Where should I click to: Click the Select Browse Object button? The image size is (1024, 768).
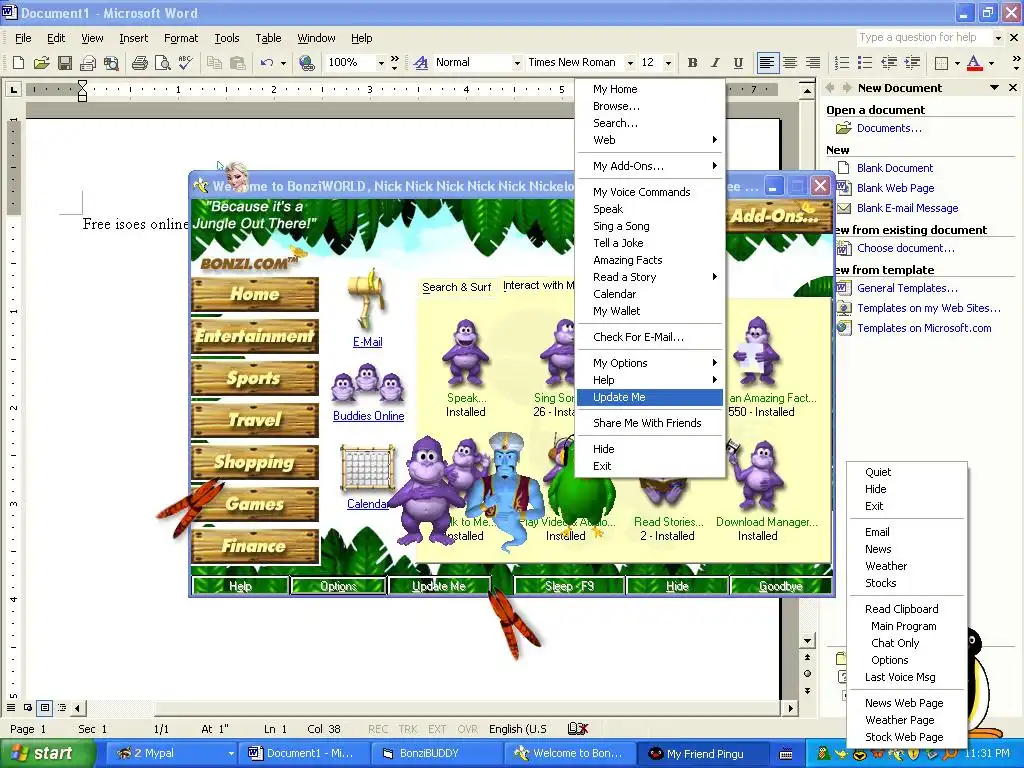(x=808, y=674)
